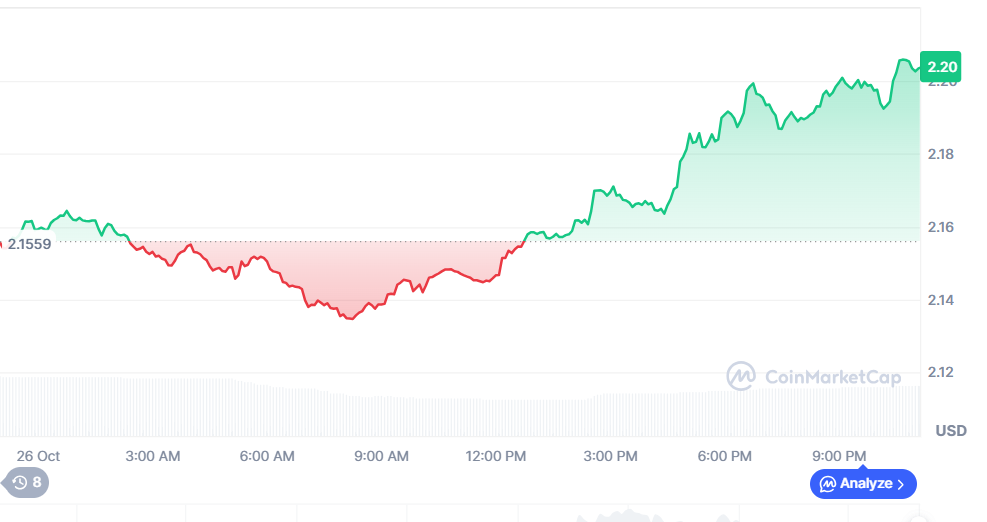This screenshot has width=987, height=522.
Task: Click the USD currency label
Action: coord(951,431)
